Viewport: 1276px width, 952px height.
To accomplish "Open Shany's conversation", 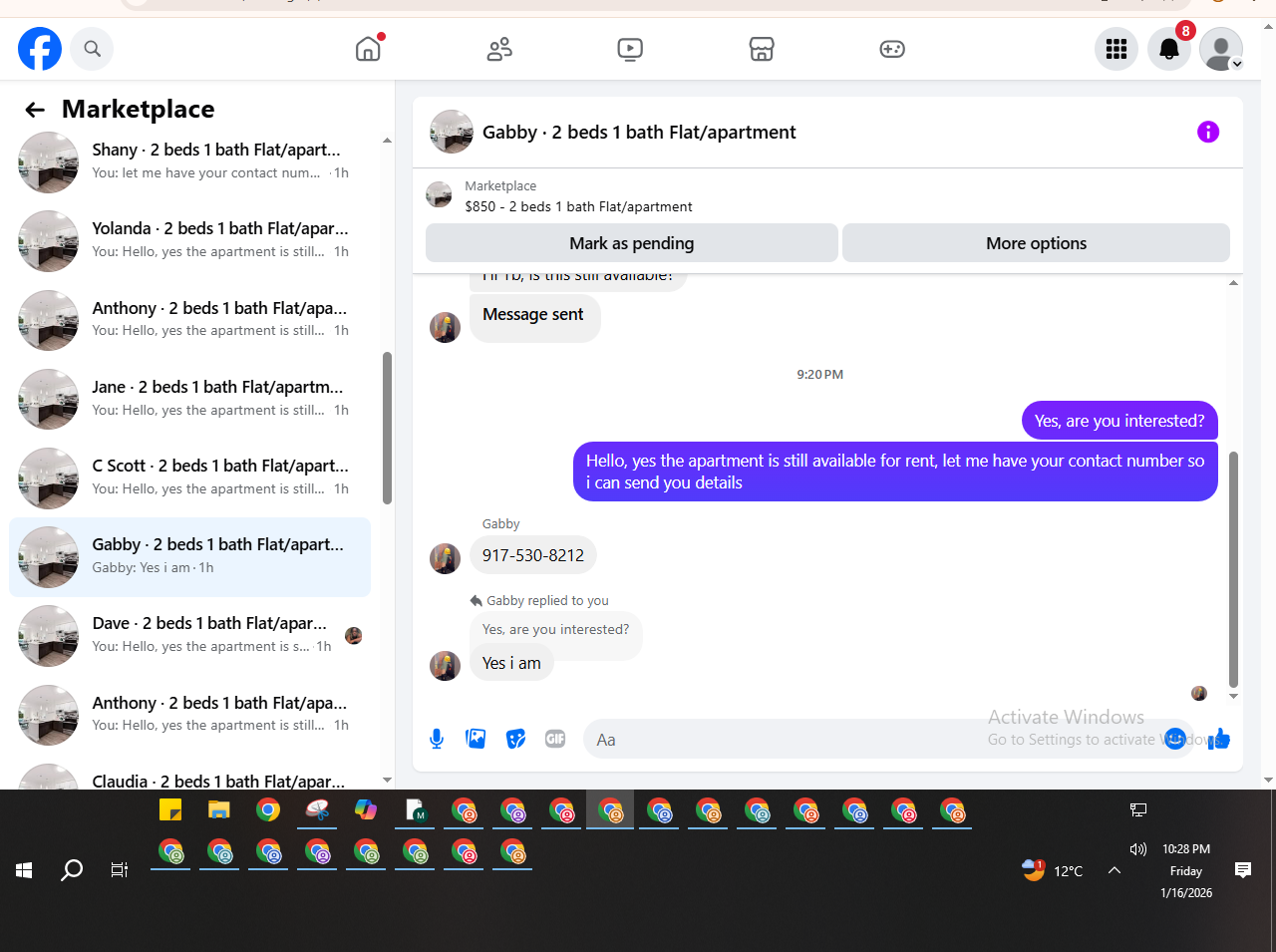I will tap(189, 160).
